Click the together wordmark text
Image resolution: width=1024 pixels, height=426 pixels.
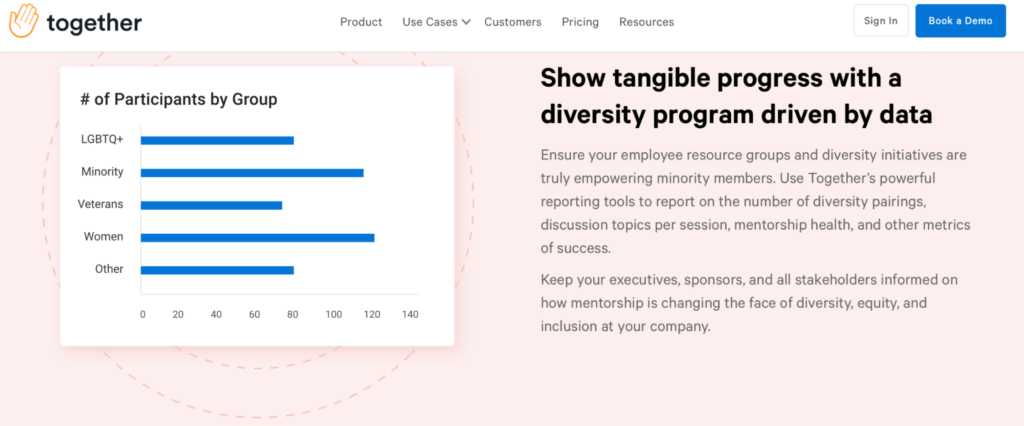[x=94, y=23]
